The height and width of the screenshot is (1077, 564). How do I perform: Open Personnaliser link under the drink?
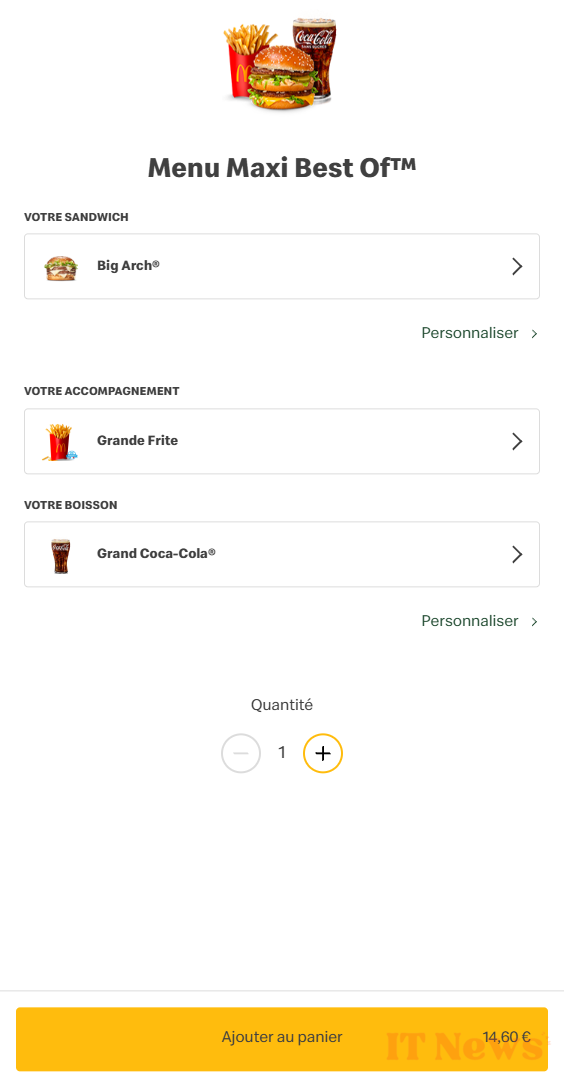470,621
